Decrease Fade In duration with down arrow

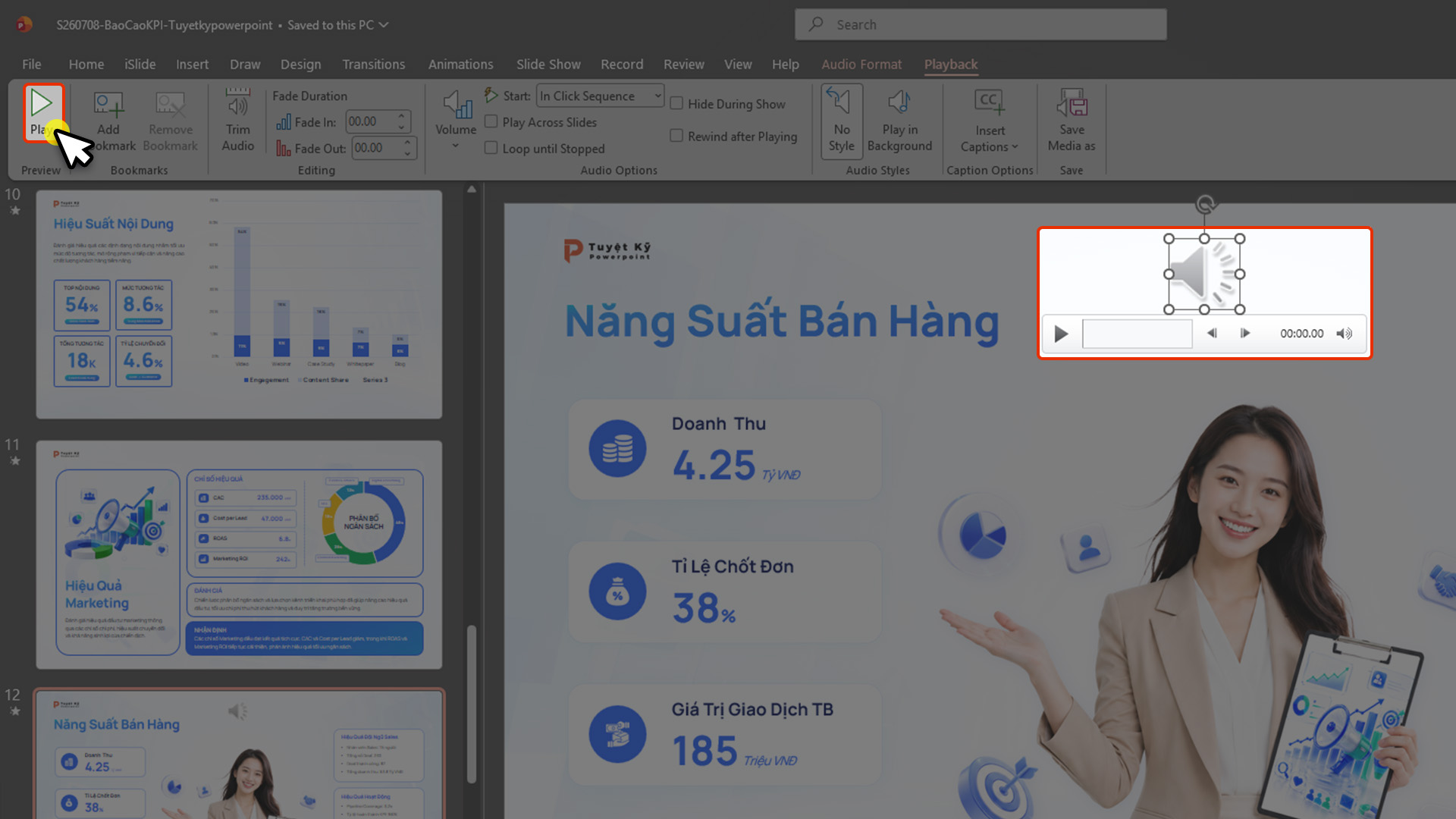402,127
